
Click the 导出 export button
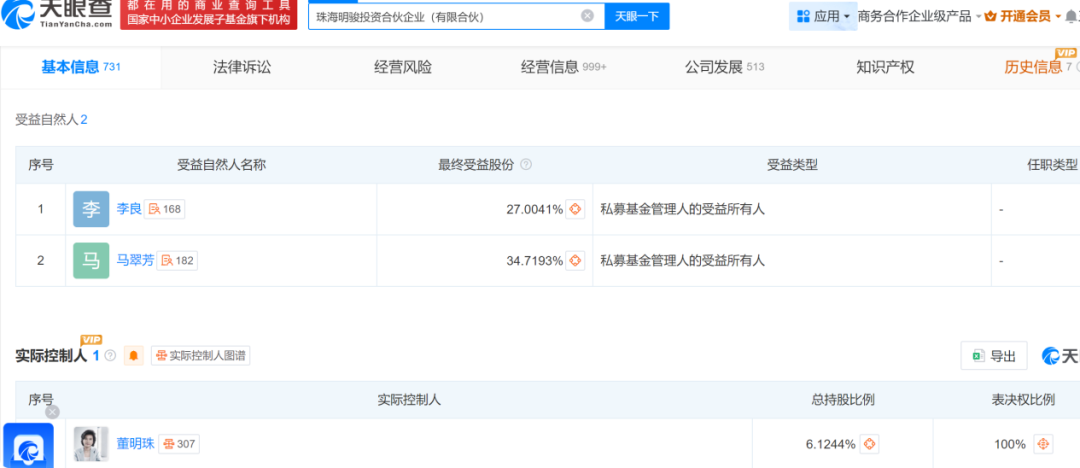click(x=993, y=356)
